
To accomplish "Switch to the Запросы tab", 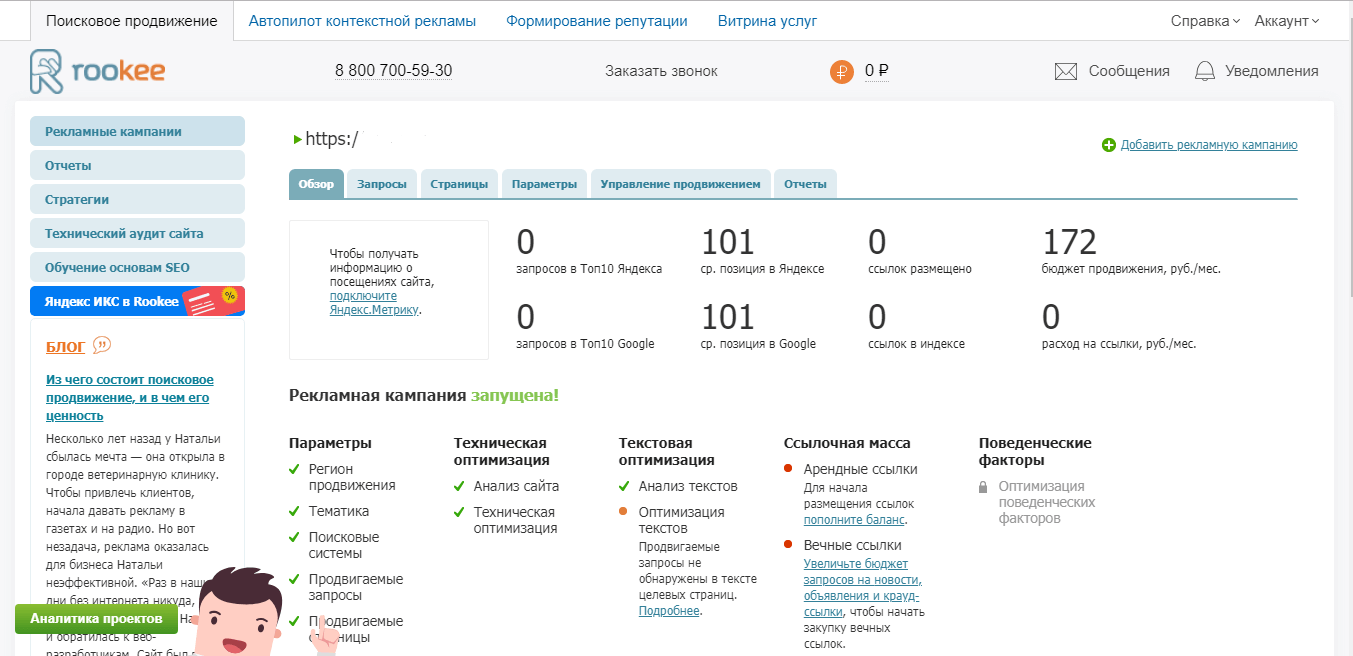I will 382,184.
